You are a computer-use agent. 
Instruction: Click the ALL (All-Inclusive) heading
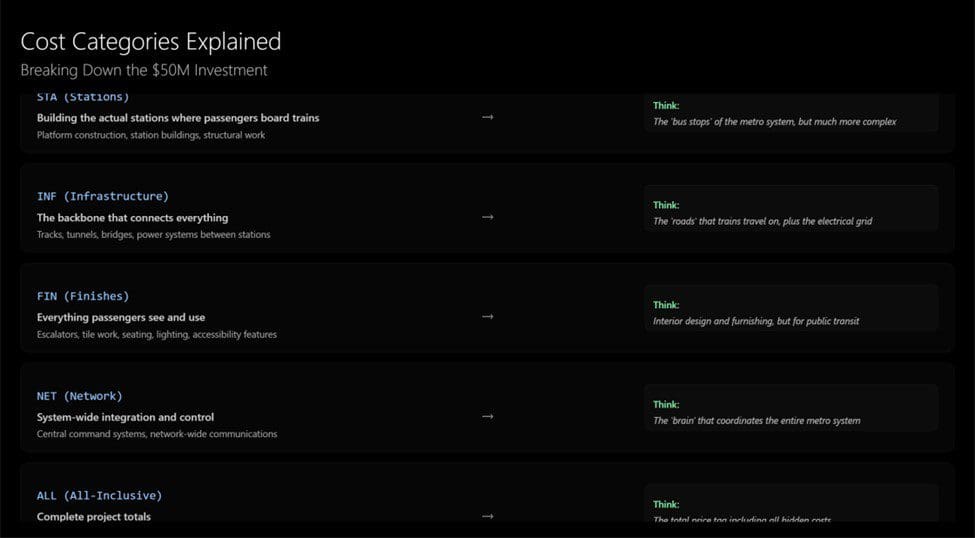99,495
